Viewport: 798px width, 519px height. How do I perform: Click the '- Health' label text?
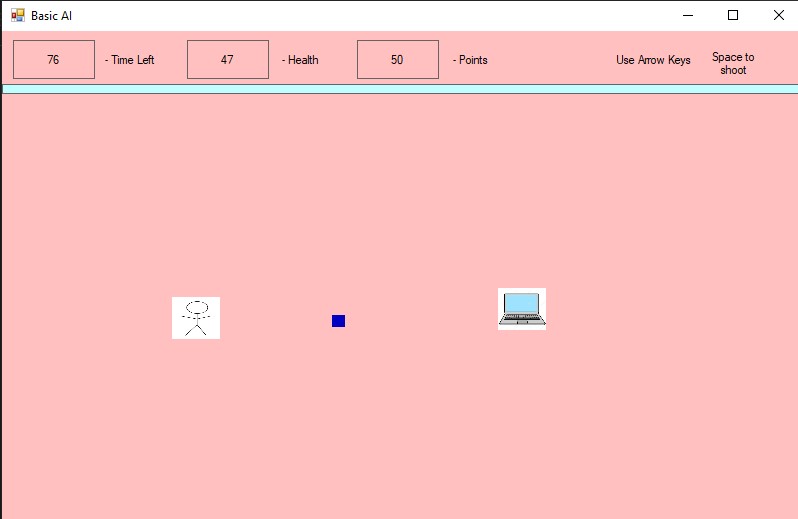pos(300,60)
